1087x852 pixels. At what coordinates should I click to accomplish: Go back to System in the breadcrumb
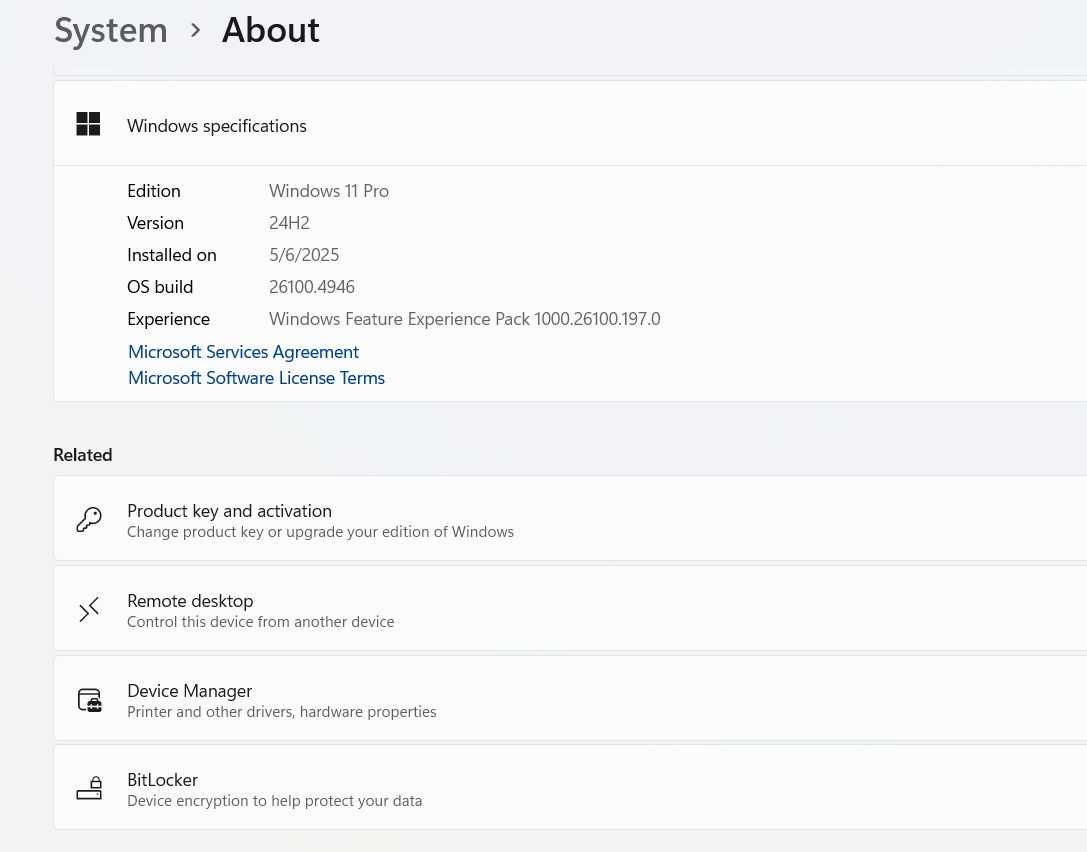pos(111,31)
